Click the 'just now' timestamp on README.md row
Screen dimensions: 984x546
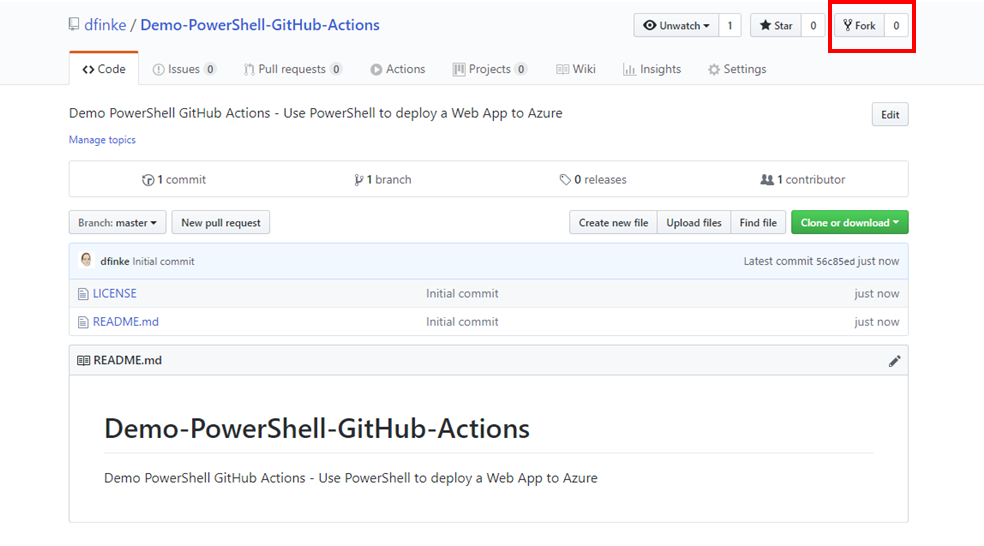[877, 321]
